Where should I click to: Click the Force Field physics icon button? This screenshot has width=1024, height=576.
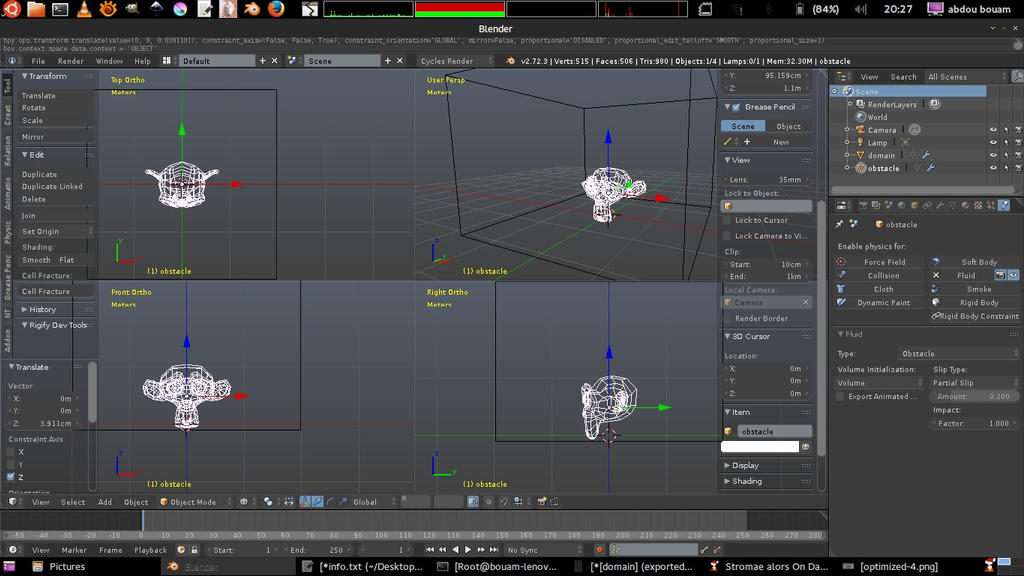coord(841,262)
